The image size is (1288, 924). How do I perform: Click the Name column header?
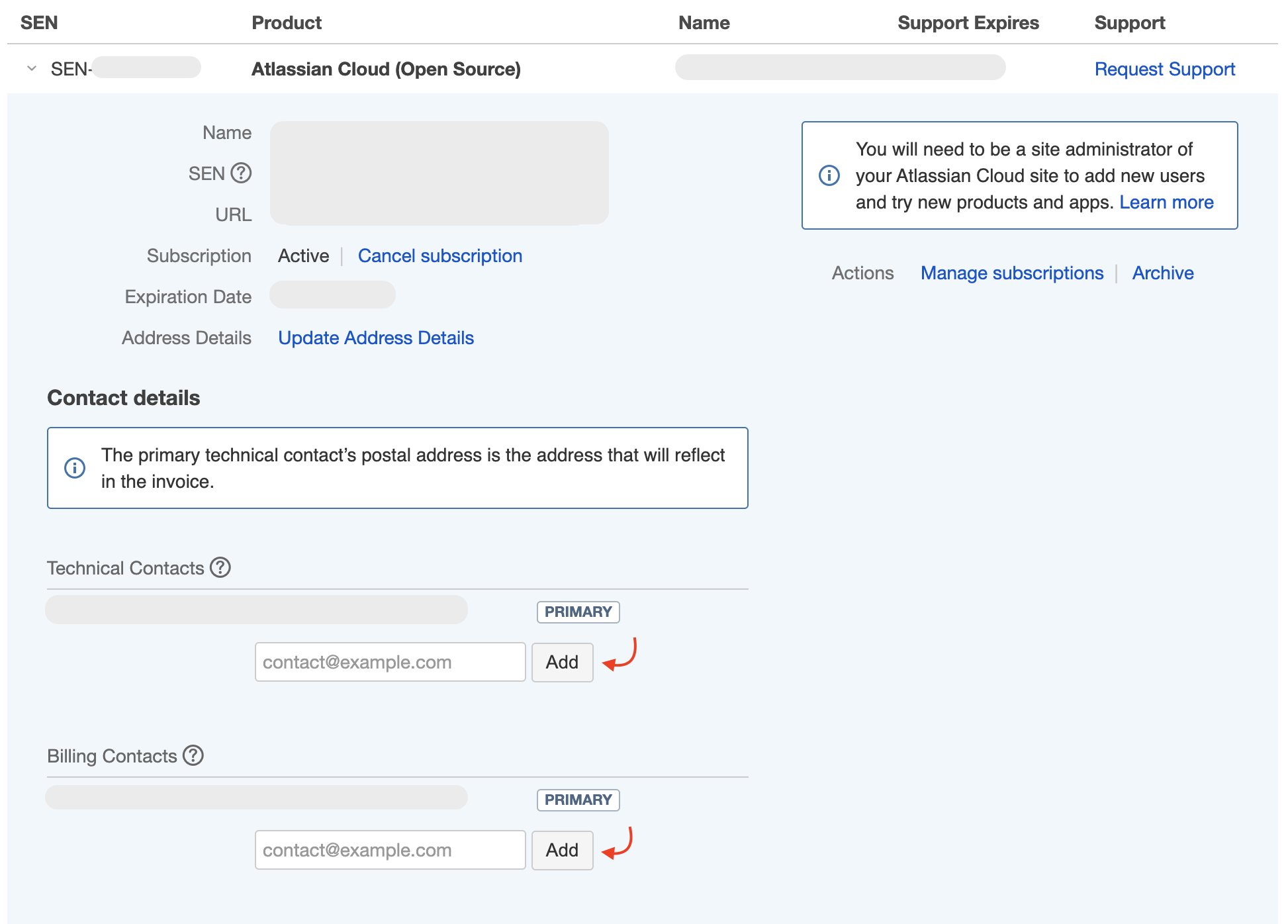coord(704,23)
